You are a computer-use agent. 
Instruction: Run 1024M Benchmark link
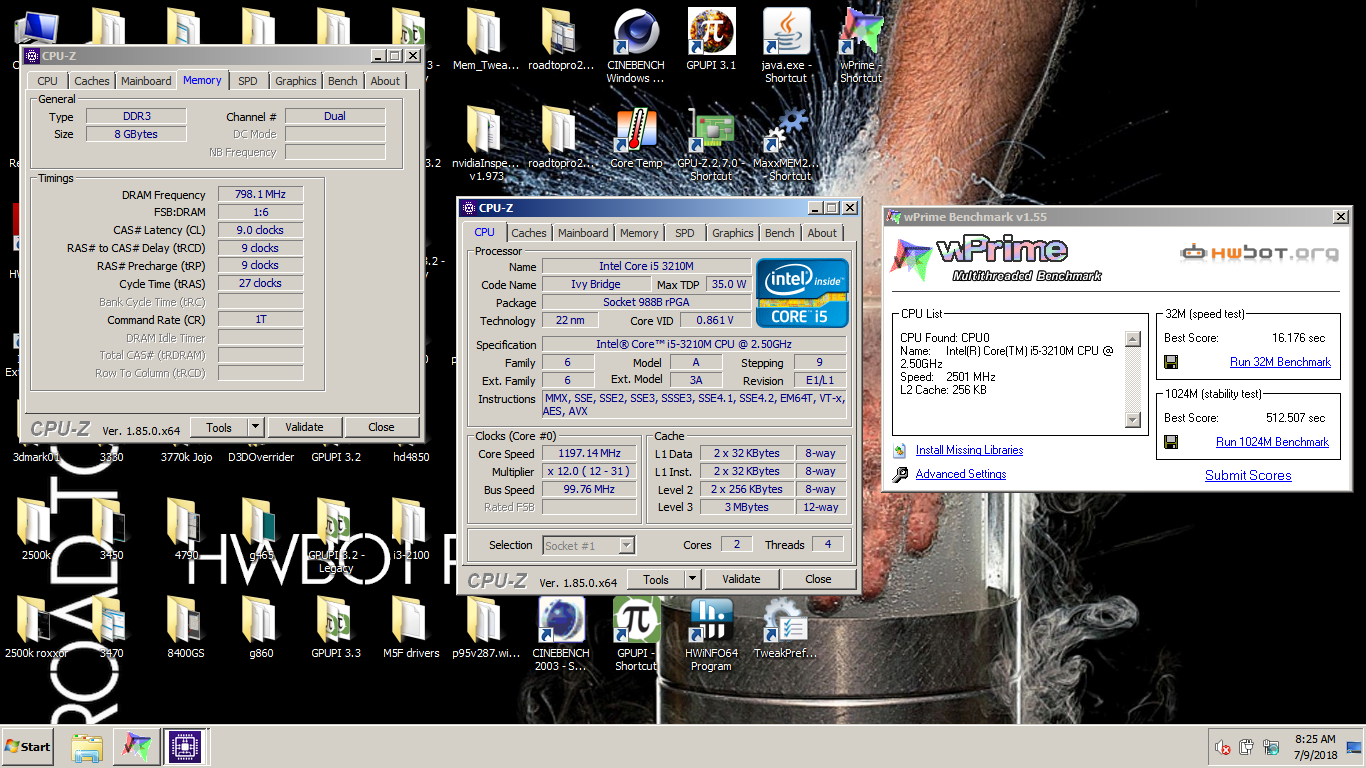[x=1272, y=442]
